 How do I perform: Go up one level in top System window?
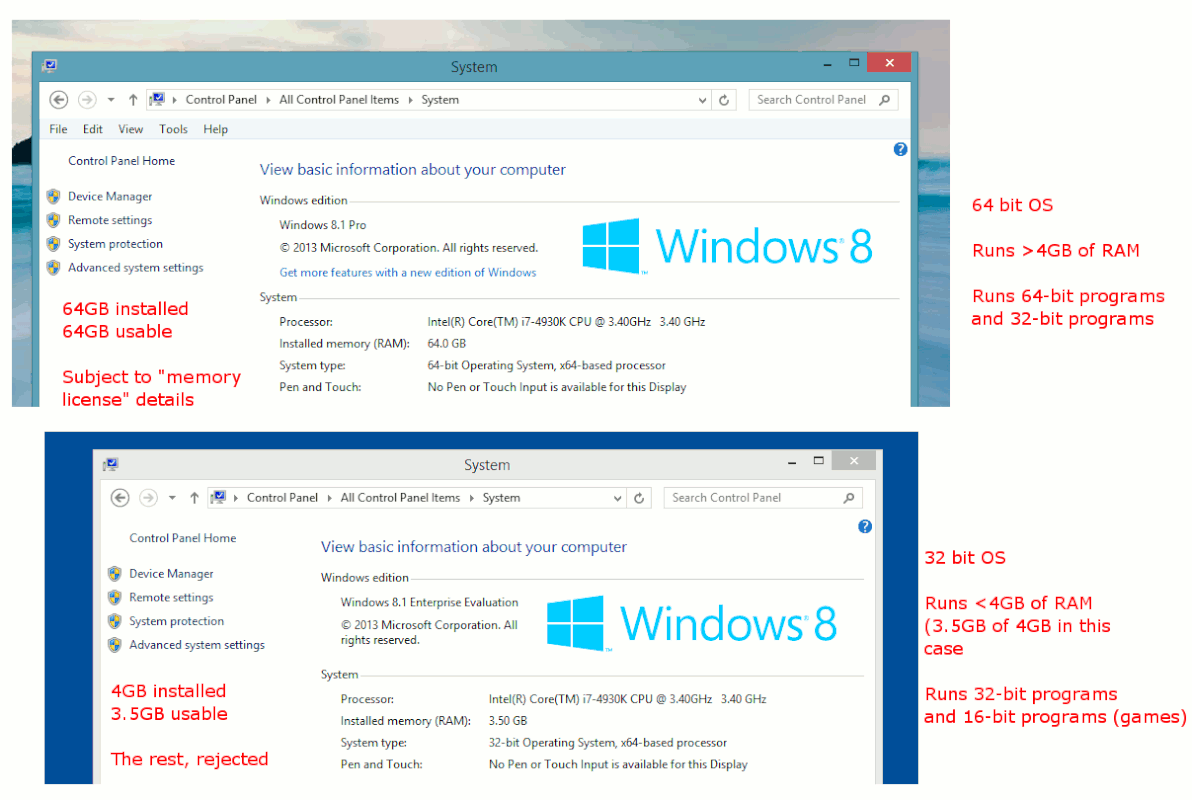tap(133, 100)
